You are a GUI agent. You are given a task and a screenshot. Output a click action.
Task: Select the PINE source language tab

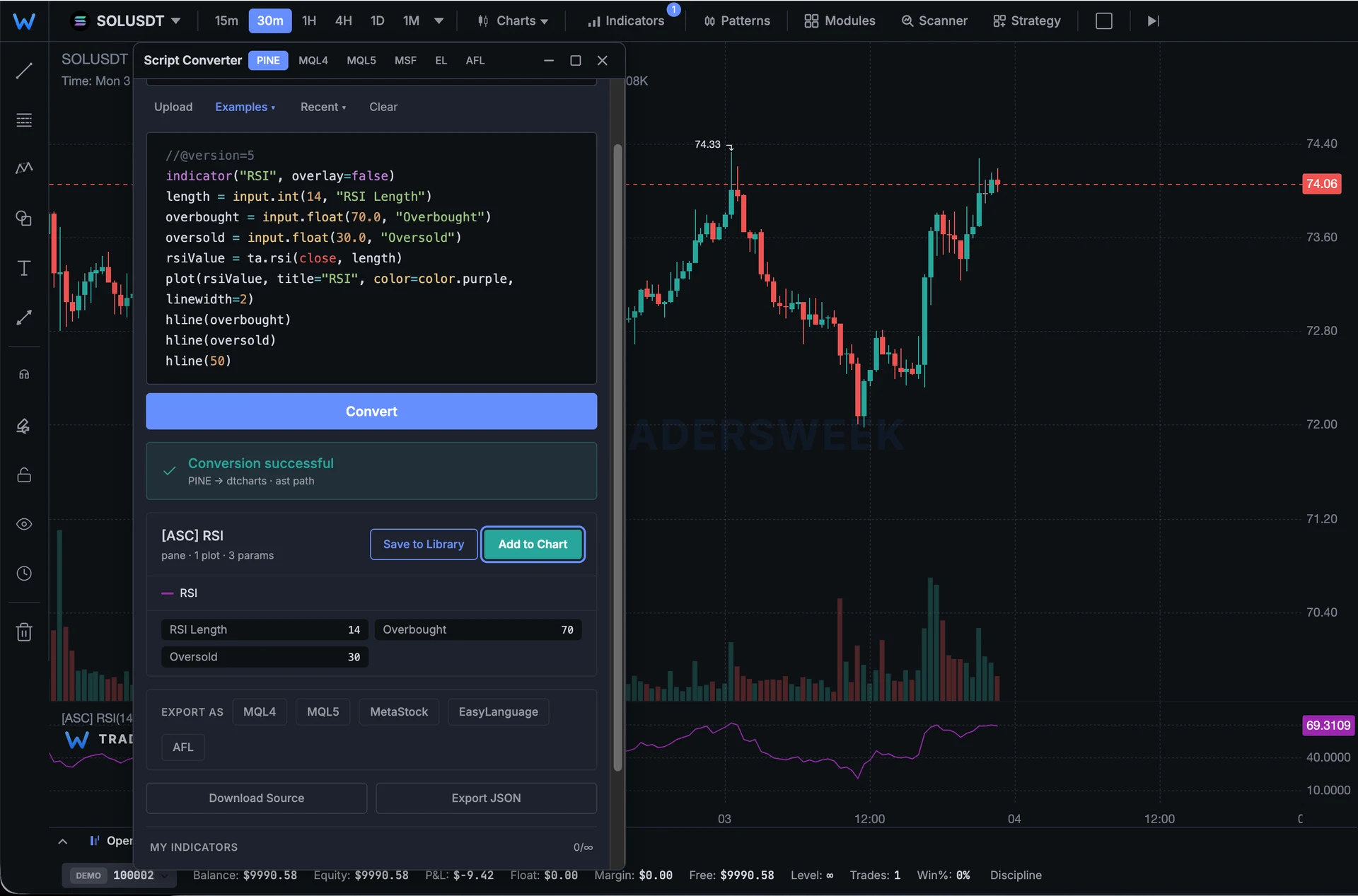click(268, 61)
